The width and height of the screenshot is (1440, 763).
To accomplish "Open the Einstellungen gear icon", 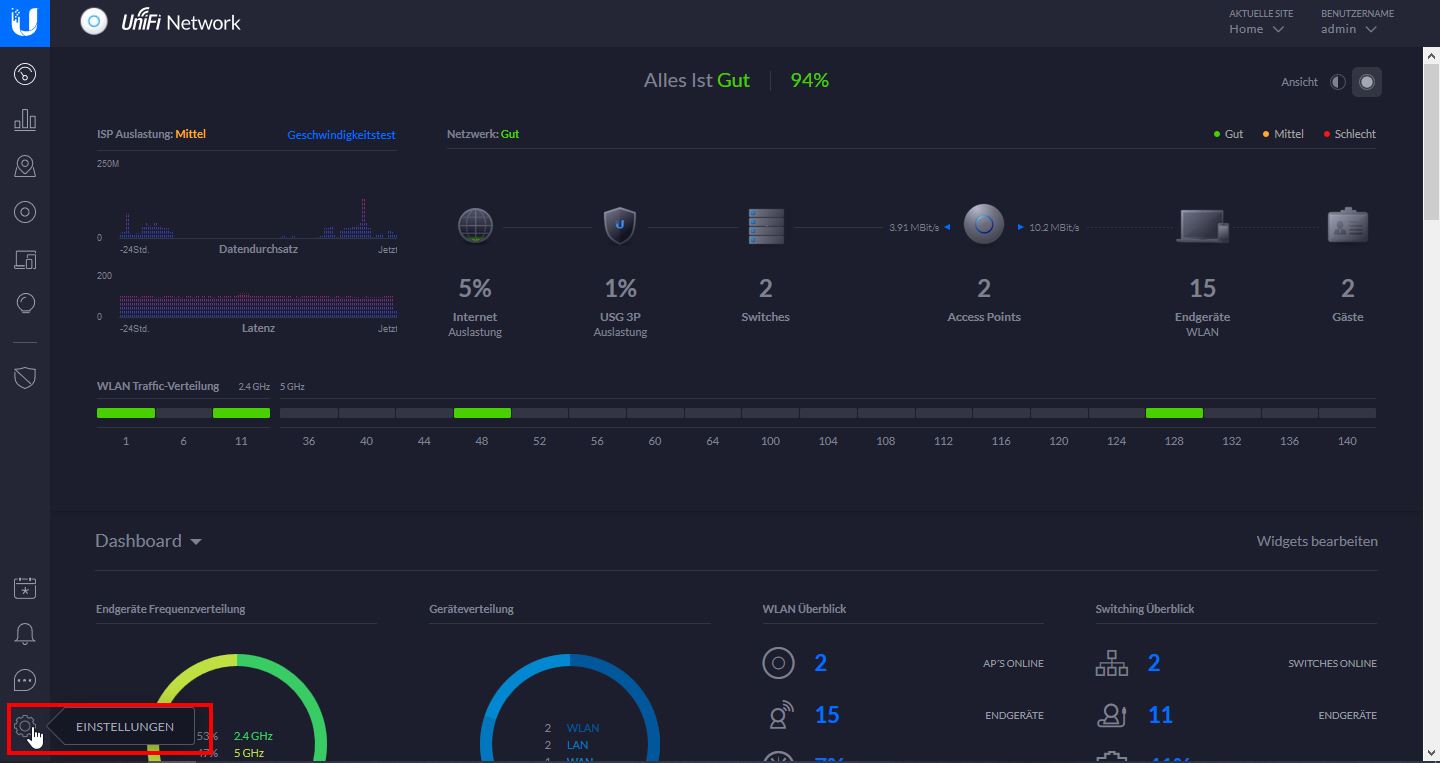I will click(25, 726).
